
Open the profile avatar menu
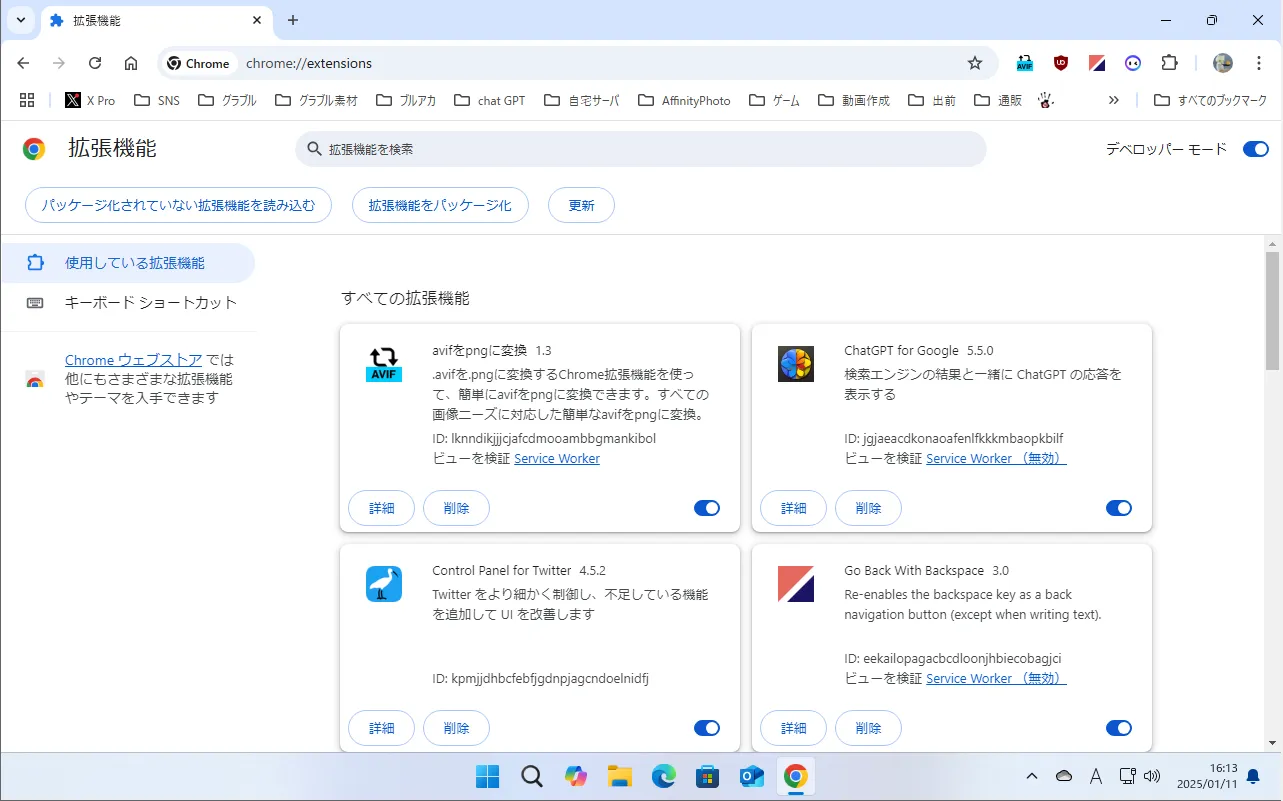pos(1223,63)
